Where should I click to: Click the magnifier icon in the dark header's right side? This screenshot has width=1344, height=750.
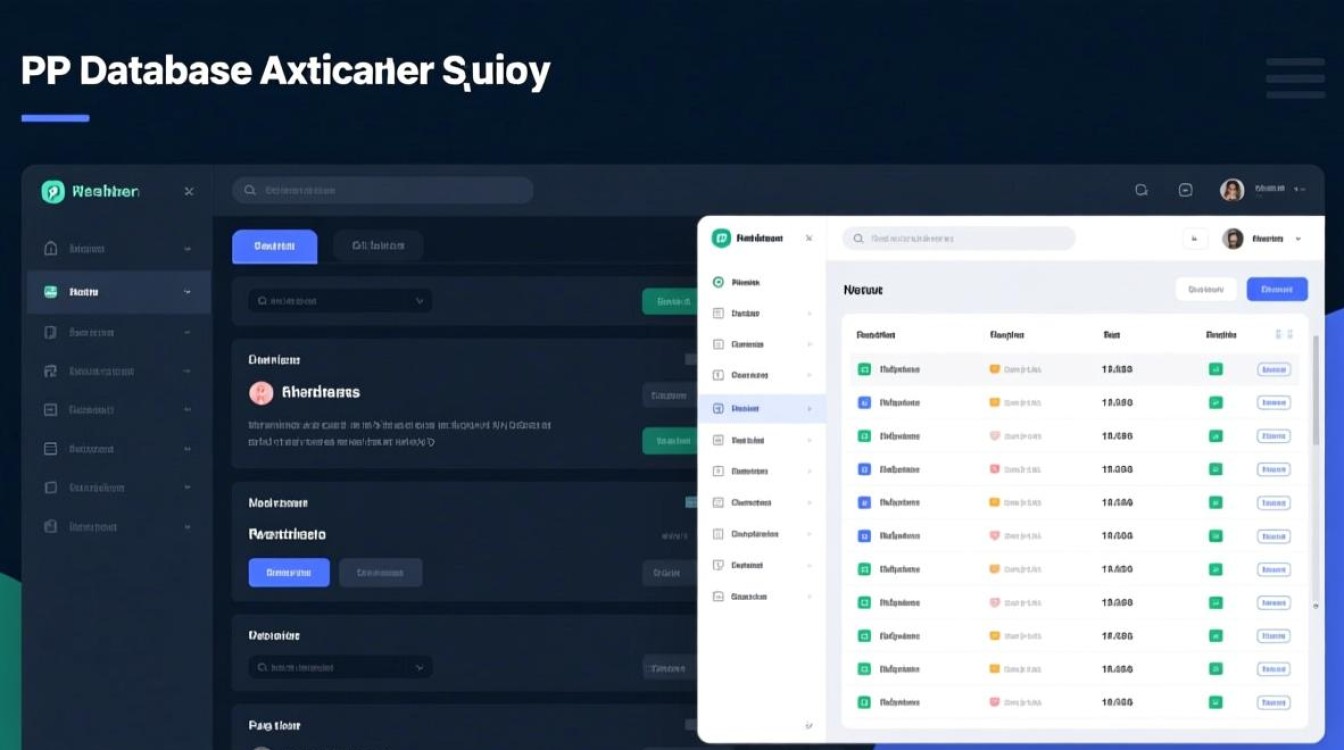[x=1141, y=190]
